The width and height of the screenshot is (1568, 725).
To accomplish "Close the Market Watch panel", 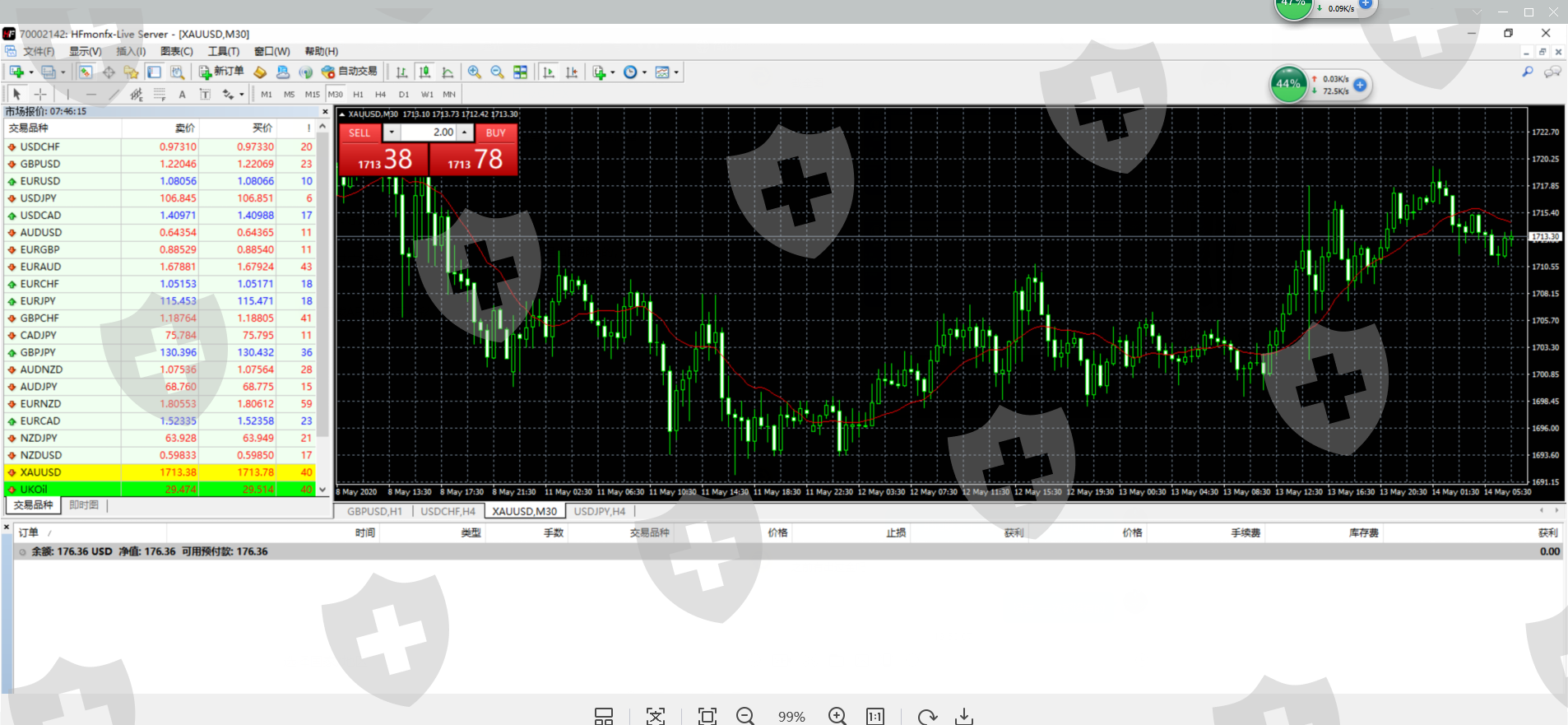I will (325, 111).
